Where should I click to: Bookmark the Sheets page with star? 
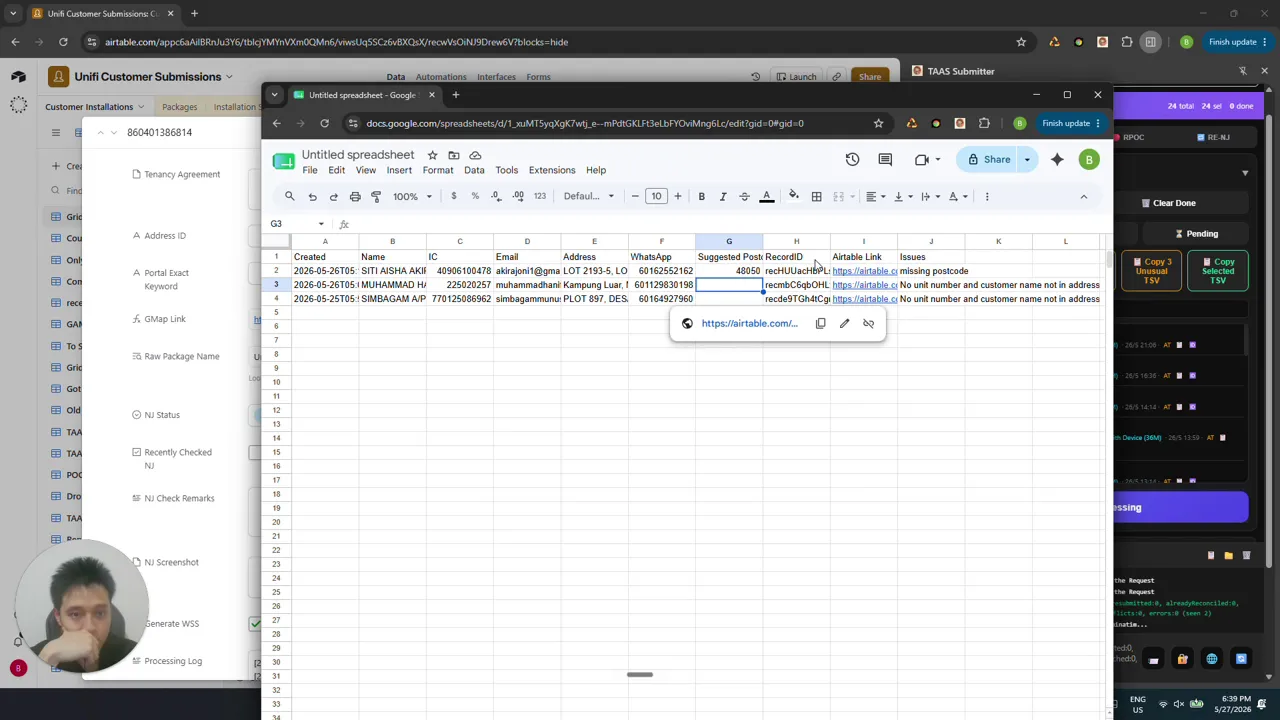click(x=878, y=123)
